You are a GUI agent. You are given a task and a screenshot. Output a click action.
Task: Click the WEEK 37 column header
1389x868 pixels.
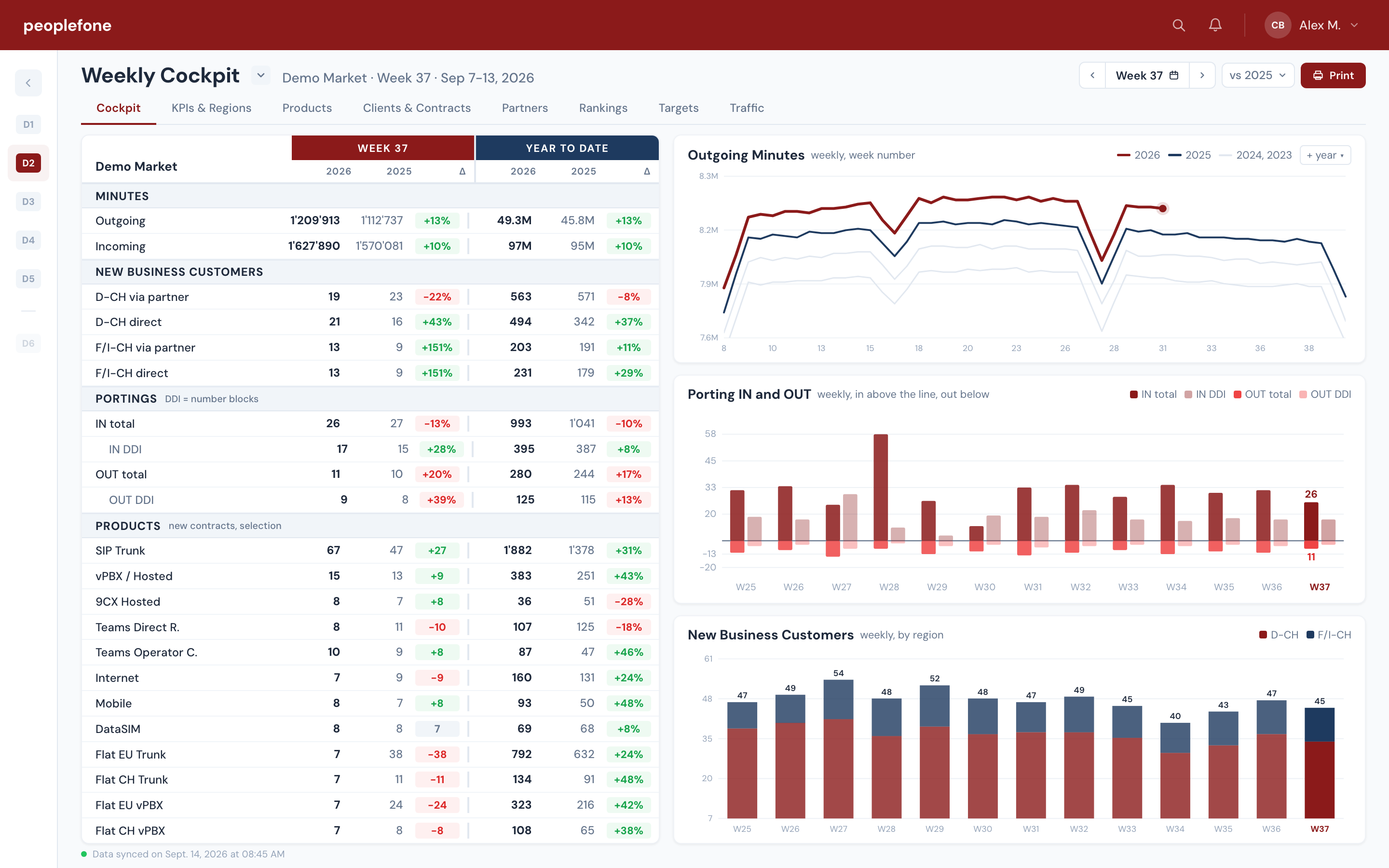coord(383,148)
